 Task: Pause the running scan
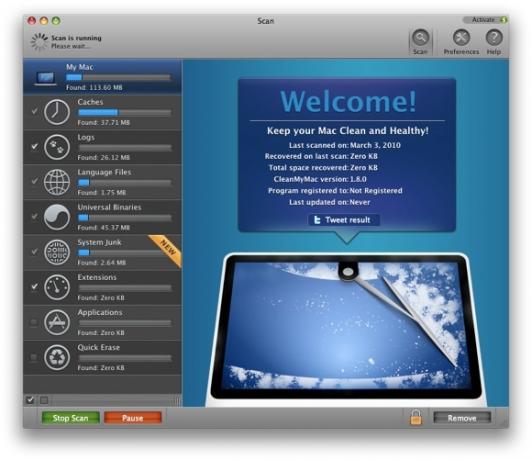133,418
